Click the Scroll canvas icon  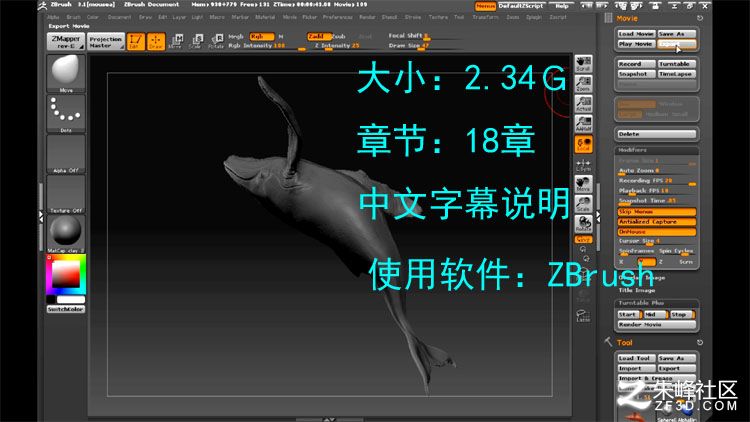(x=583, y=64)
